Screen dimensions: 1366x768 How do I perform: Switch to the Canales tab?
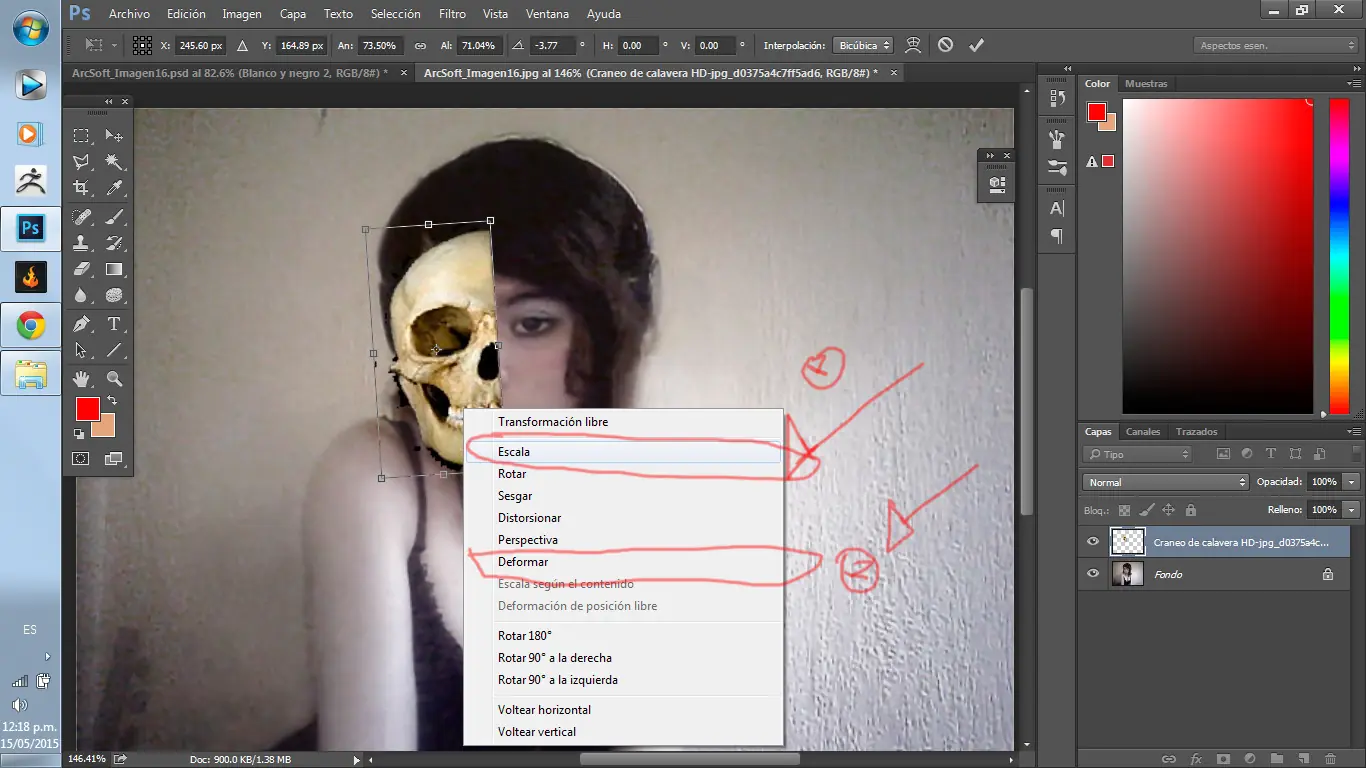1143,432
